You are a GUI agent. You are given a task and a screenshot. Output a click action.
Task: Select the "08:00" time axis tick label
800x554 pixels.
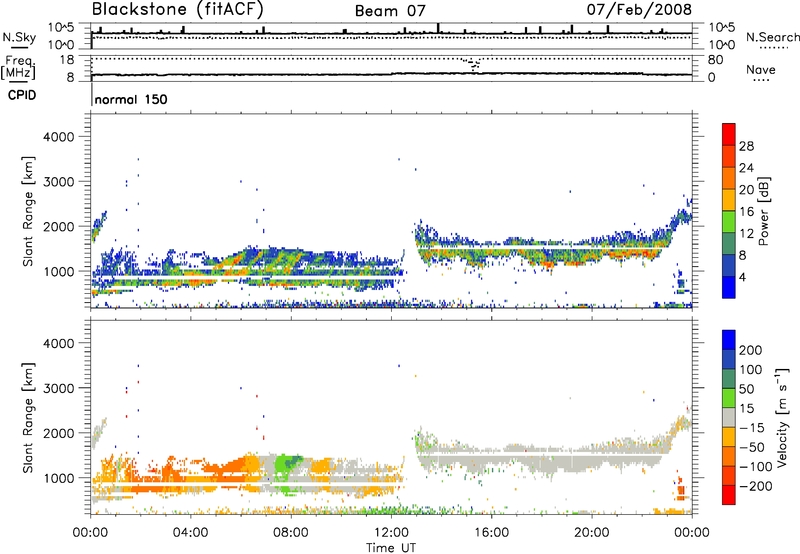tap(290, 533)
